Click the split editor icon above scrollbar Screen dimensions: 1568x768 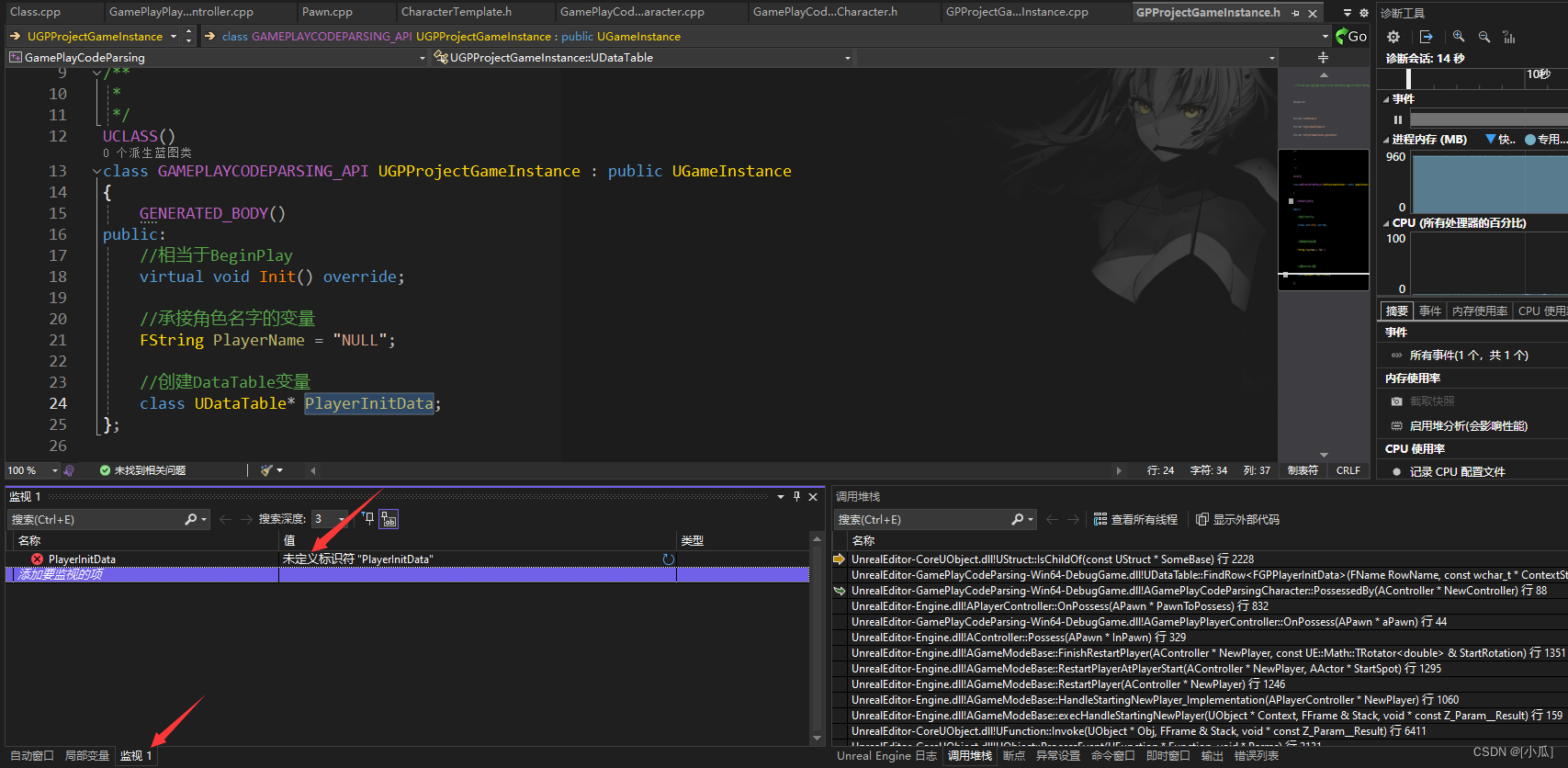pos(1323,57)
